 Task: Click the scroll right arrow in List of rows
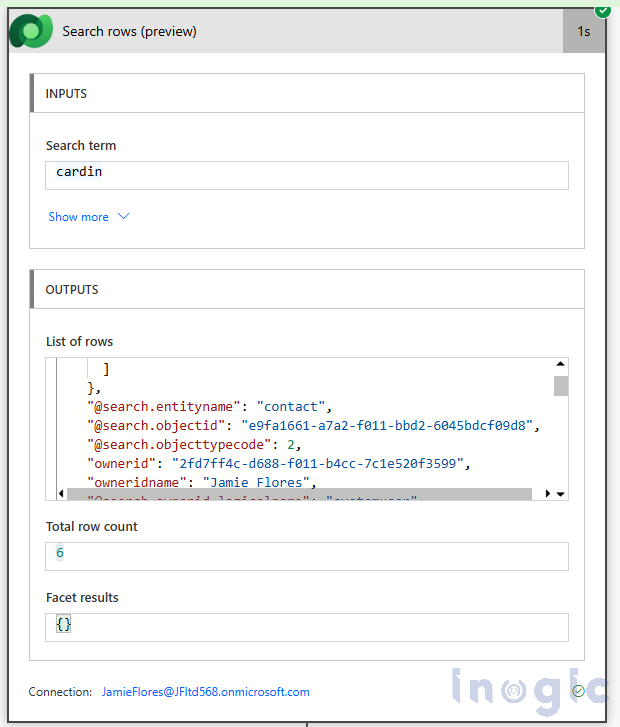pyautogui.click(x=547, y=493)
